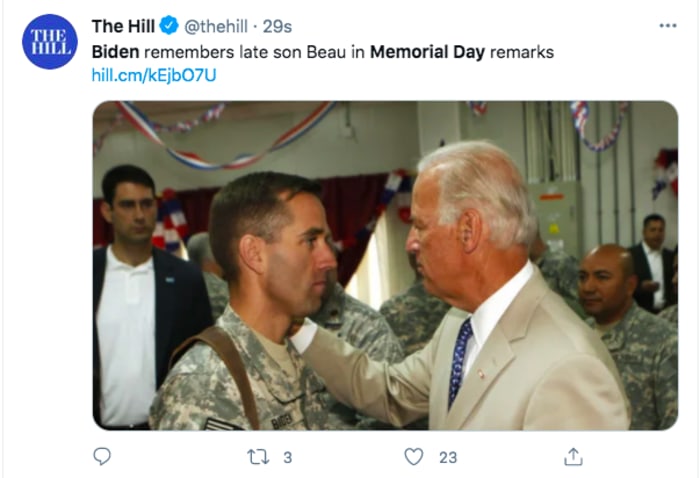Retweet this post via the retweet icon
Viewport: 700px width, 478px height.
(257, 456)
